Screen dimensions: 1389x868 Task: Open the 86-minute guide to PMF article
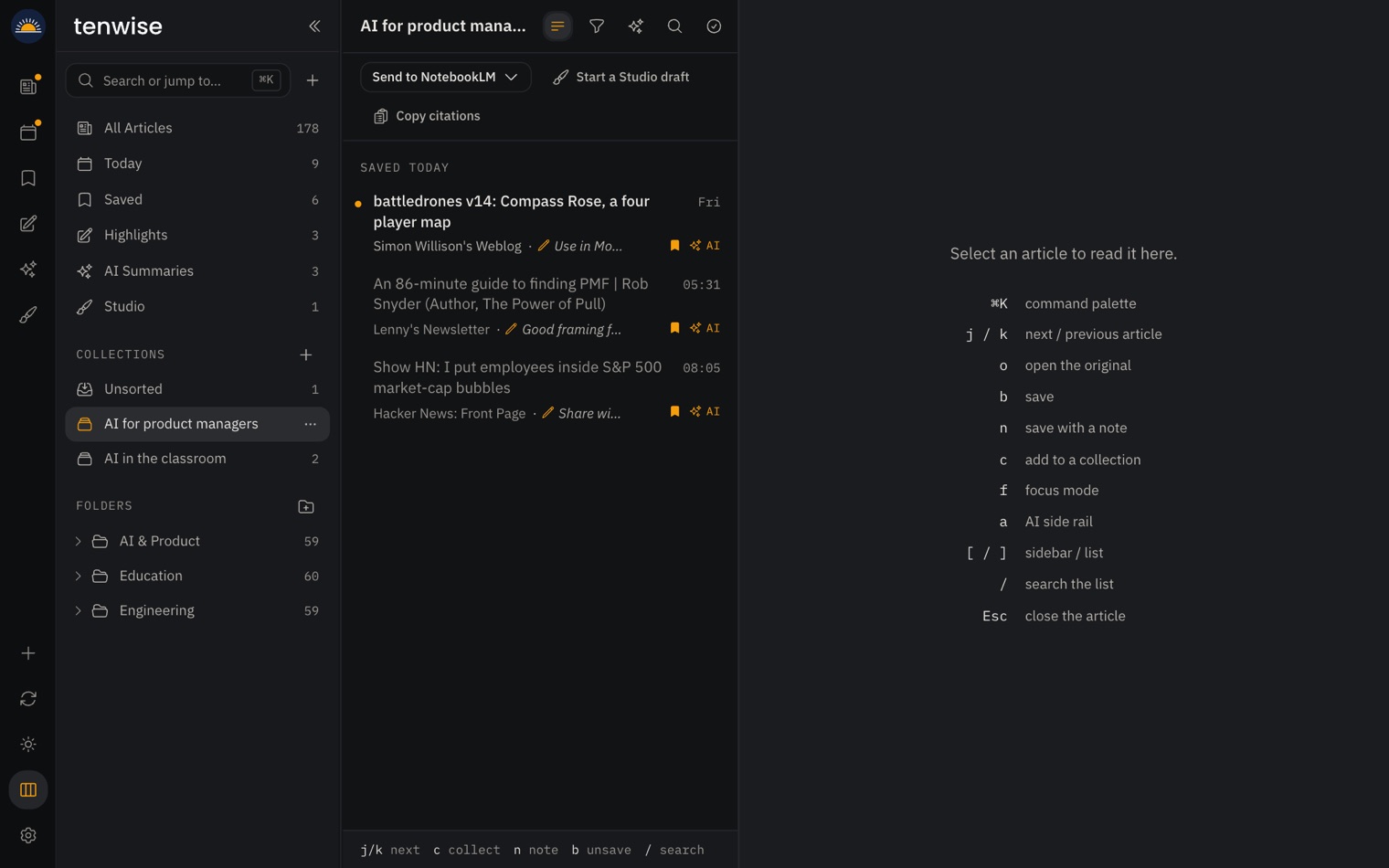click(540, 306)
